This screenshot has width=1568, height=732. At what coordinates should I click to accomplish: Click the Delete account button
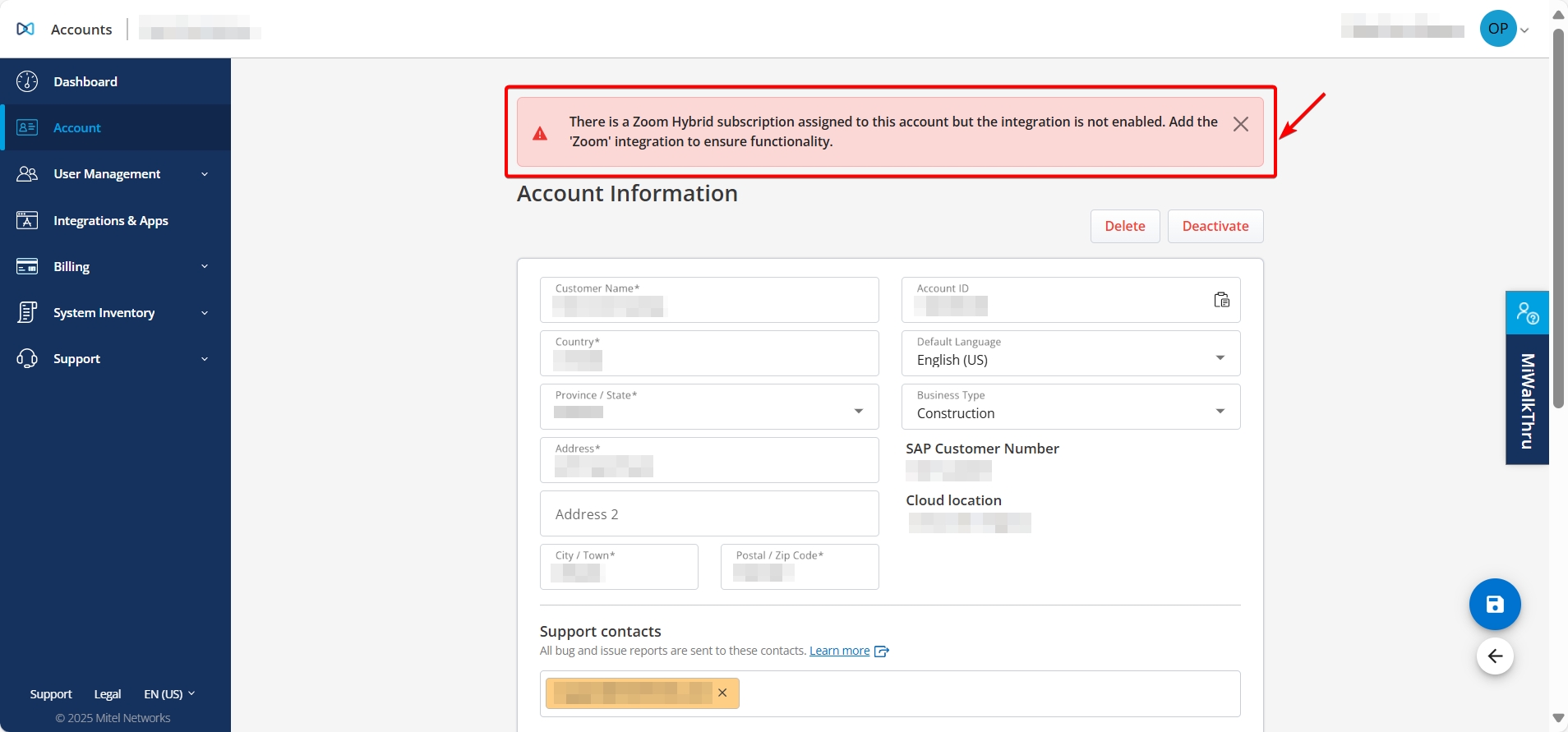point(1125,226)
